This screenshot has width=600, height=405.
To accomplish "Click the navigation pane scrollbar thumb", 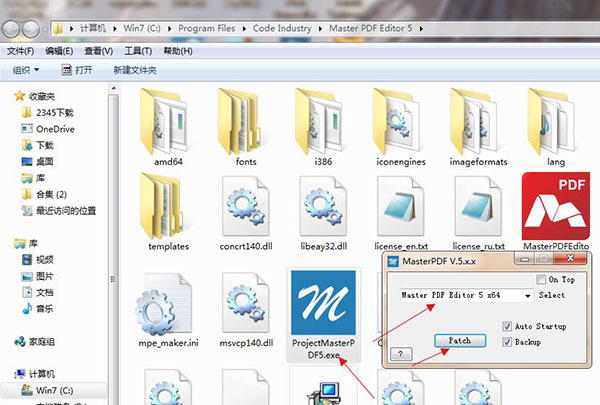I will tap(113, 279).
